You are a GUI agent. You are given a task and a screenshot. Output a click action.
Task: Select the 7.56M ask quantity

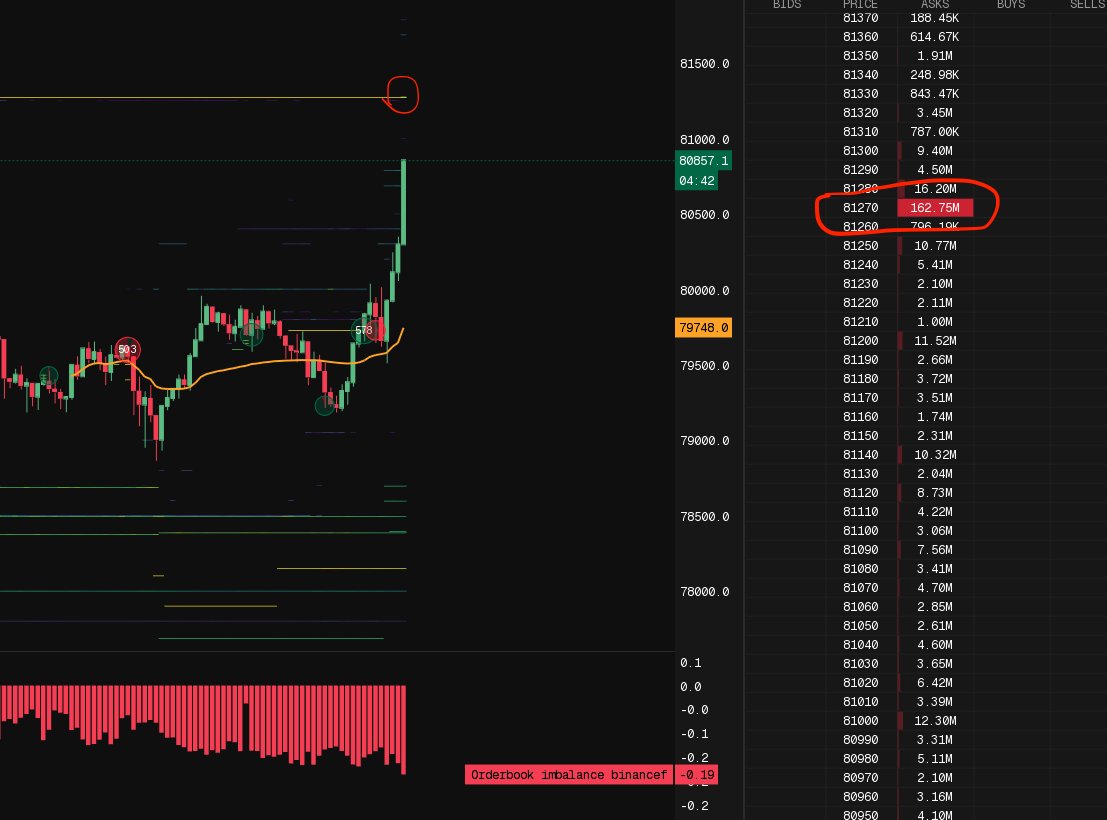935,550
